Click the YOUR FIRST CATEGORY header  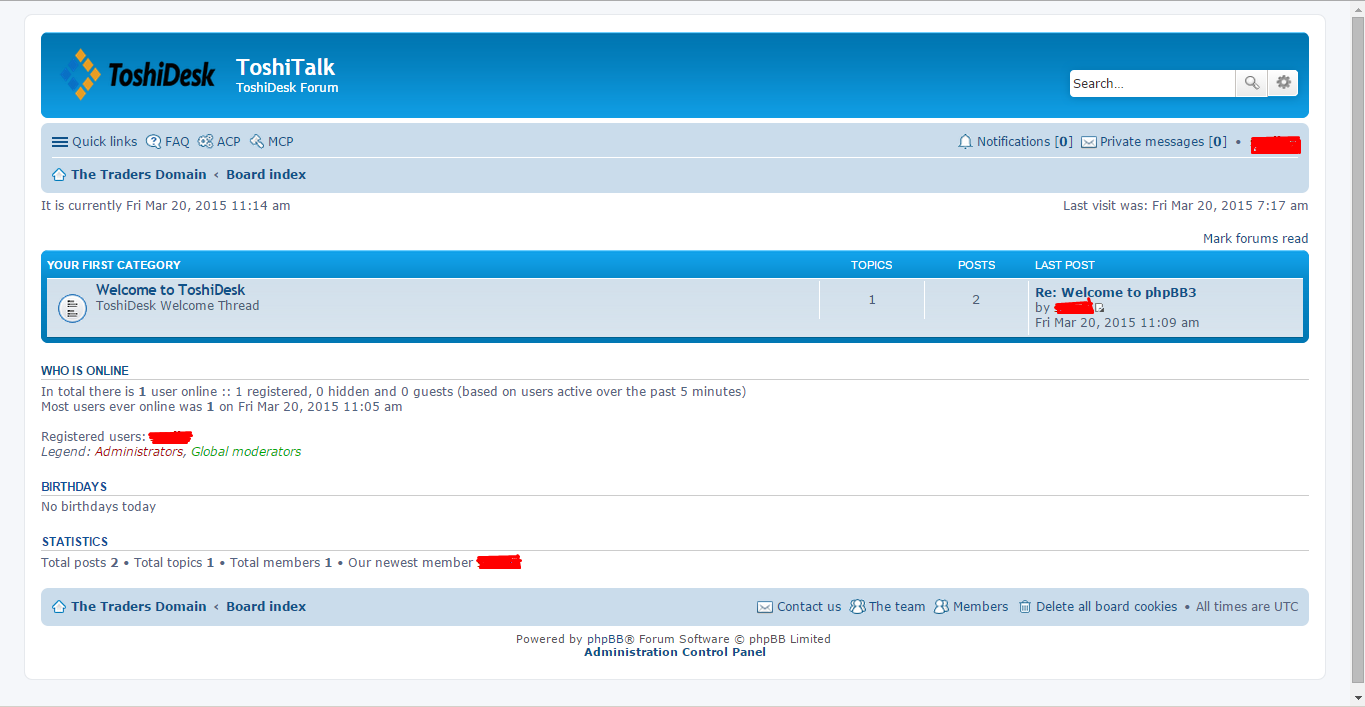pyautogui.click(x=114, y=265)
